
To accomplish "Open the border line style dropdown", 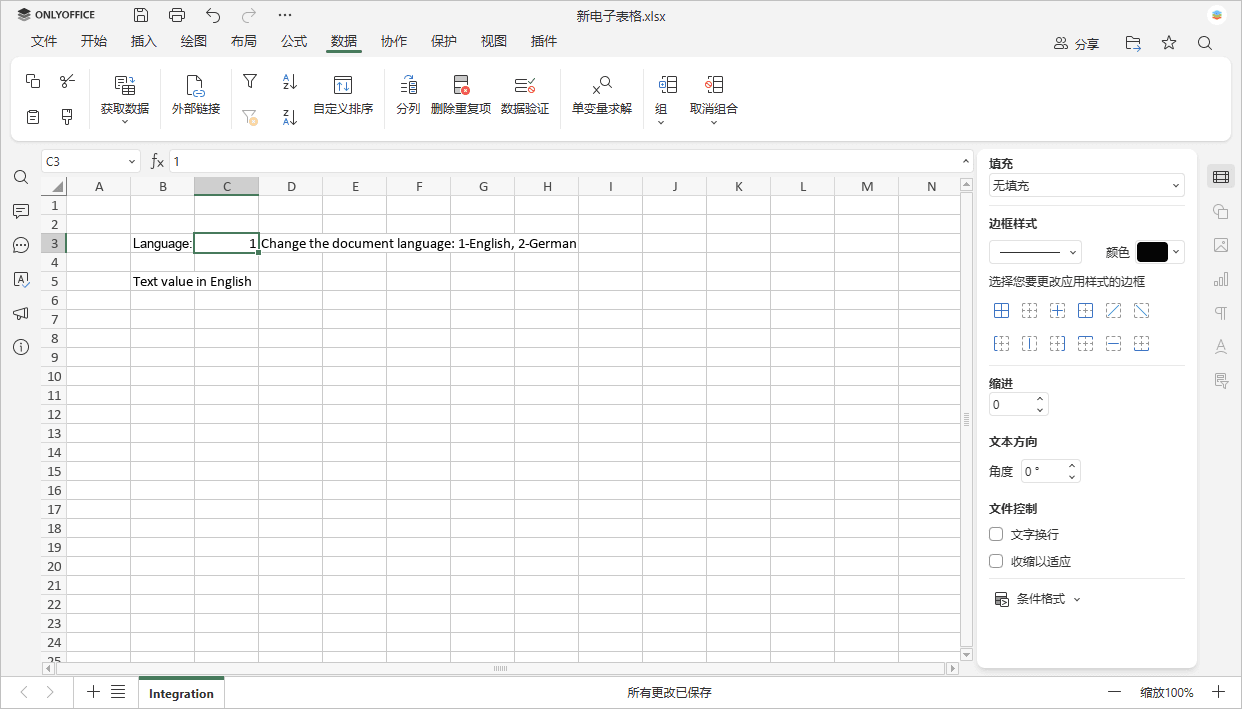I will (1035, 252).
